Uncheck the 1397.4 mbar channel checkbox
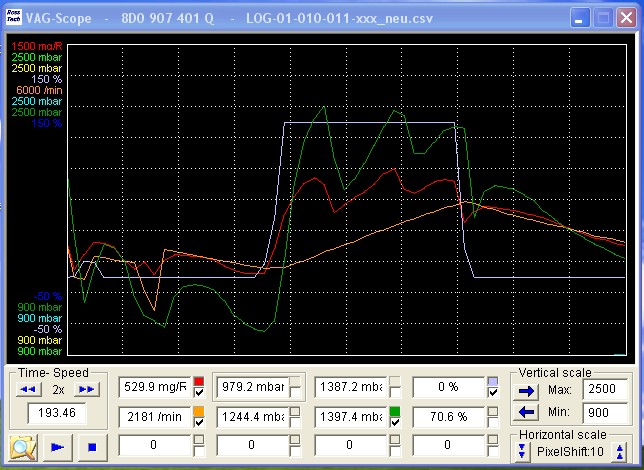644x470 pixels. point(395,422)
